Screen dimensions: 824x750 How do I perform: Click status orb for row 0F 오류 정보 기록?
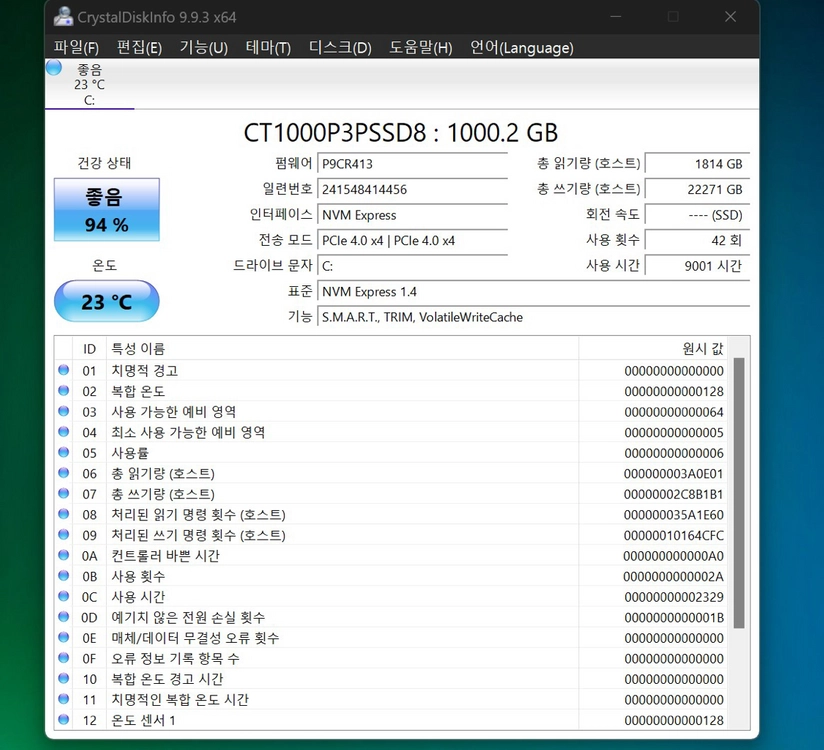pyautogui.click(x=64, y=657)
